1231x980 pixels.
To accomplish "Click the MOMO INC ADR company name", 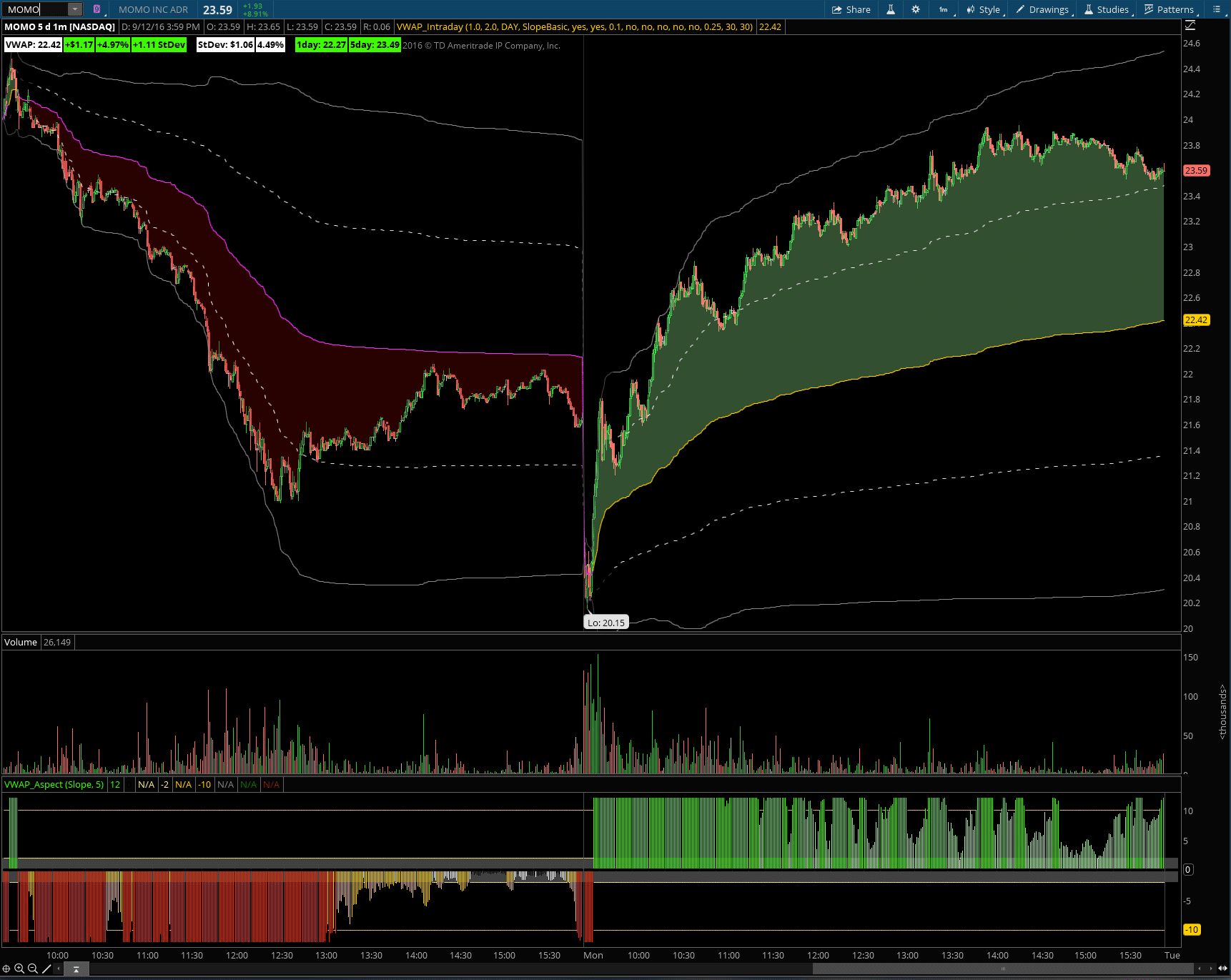I will (153, 9).
